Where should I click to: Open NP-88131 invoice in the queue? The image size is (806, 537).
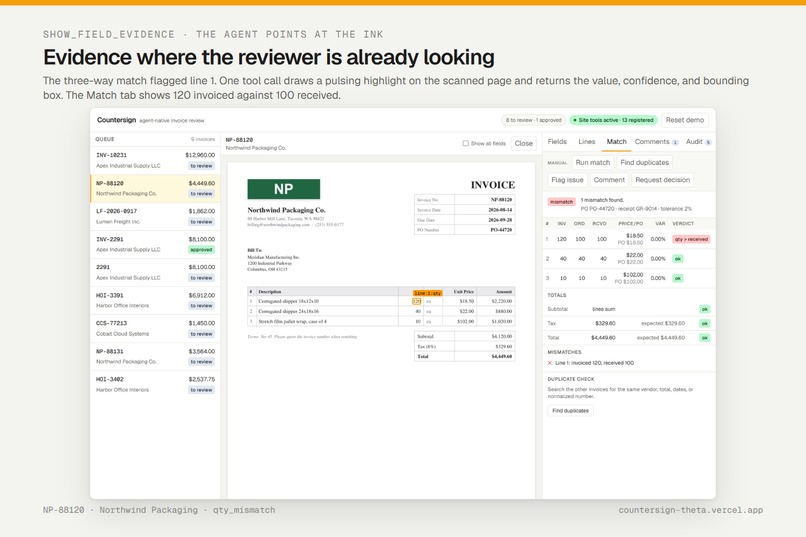coord(155,356)
